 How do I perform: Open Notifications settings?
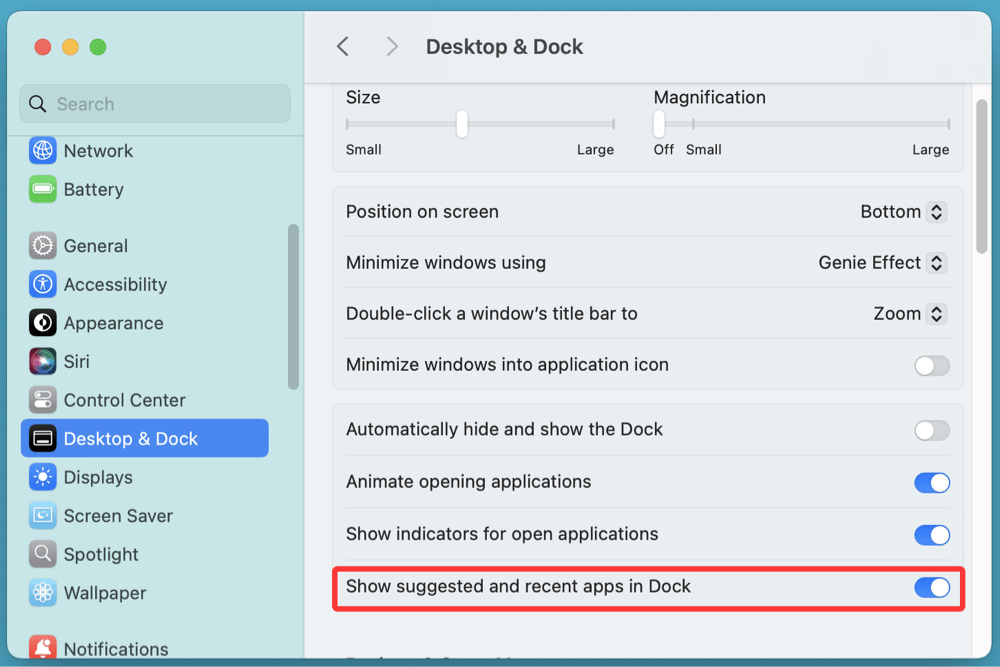[42, 645]
